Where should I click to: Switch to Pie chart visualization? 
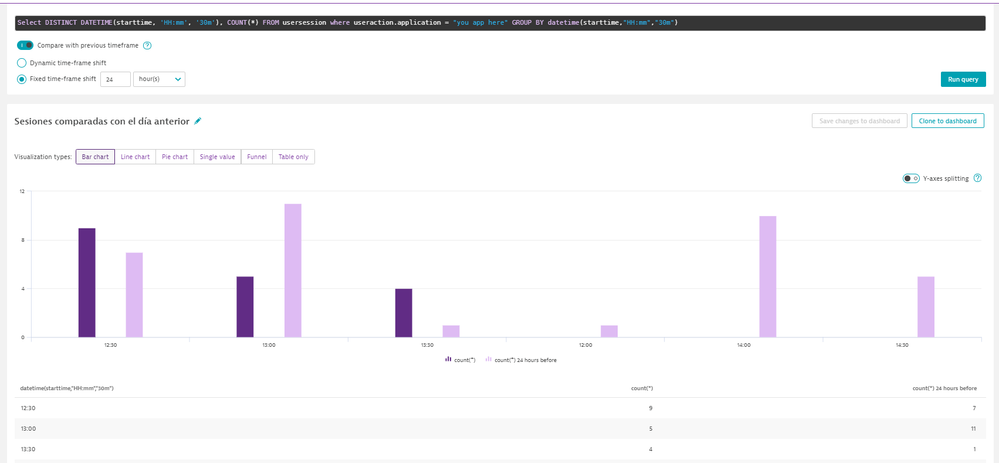pyautogui.click(x=175, y=157)
